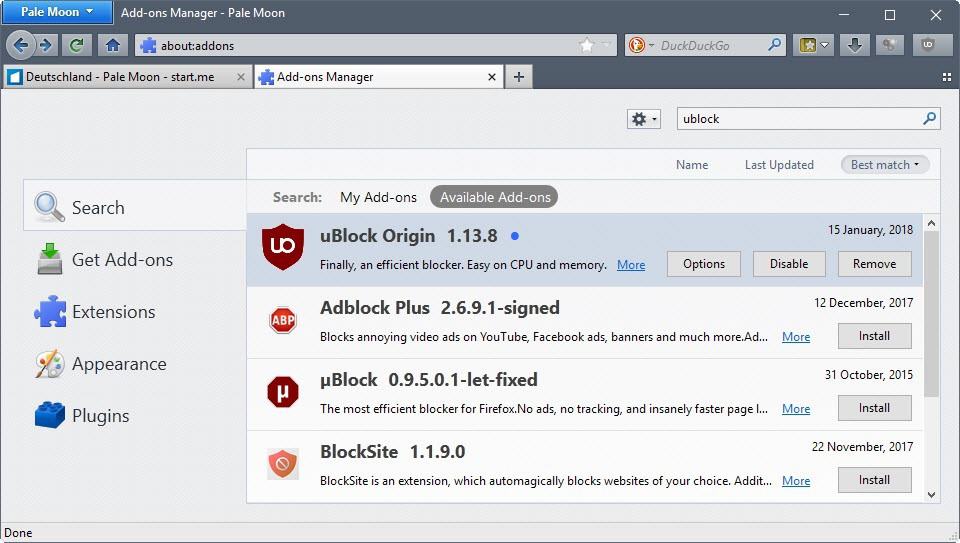
Task: Open the Pale Moon application menu
Action: 56,12
